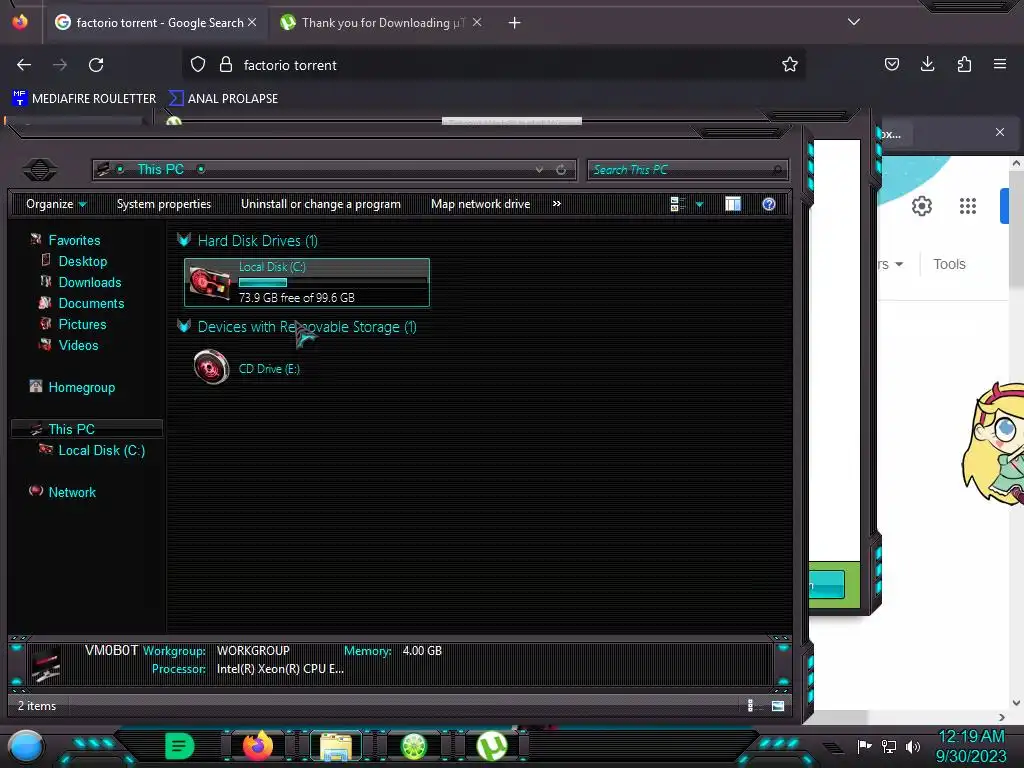The width and height of the screenshot is (1024, 768).
Task: Switch to factorio torrent Google Search tab
Action: [x=155, y=23]
